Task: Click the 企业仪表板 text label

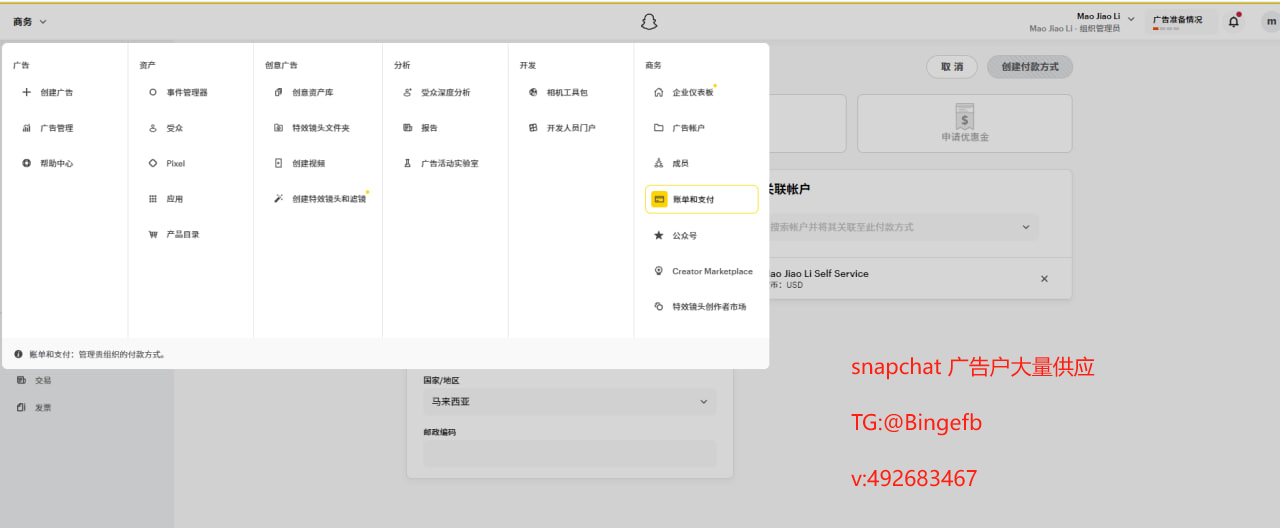Action: [693, 92]
